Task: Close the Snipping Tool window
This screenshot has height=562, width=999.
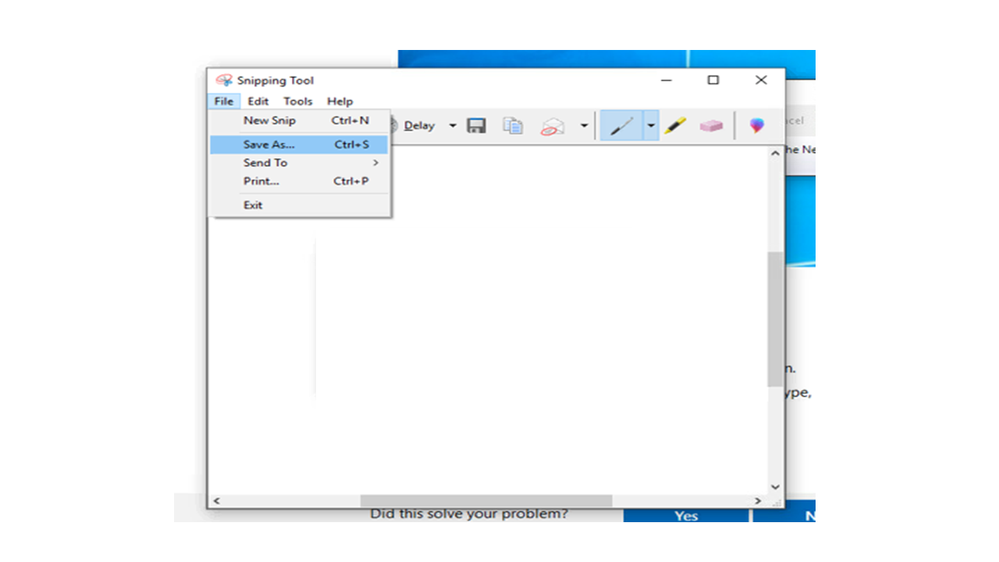Action: [761, 80]
